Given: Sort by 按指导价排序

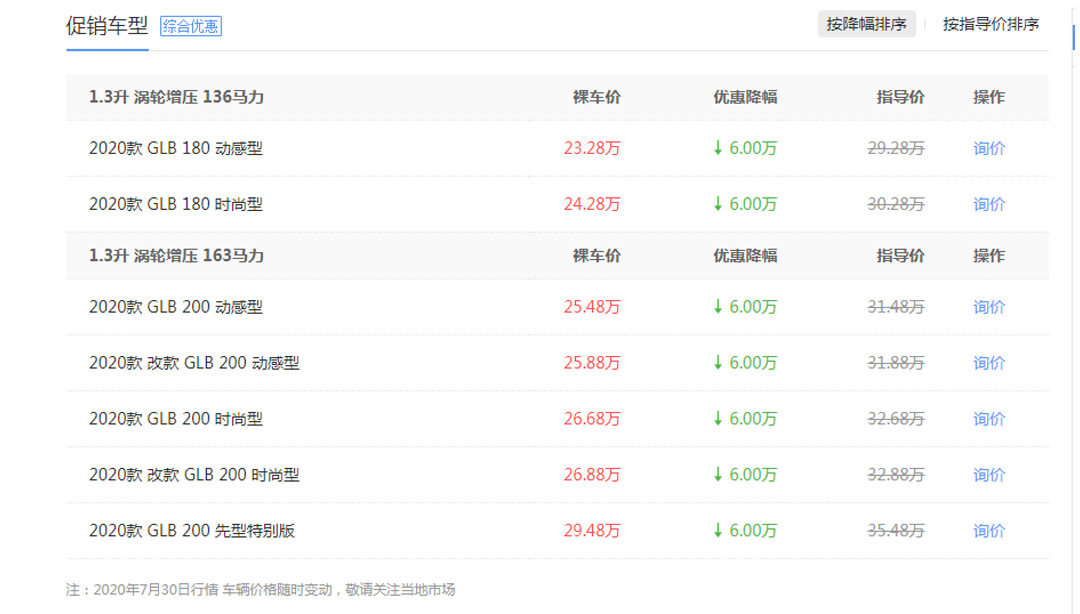Looking at the screenshot, I should click(990, 24).
